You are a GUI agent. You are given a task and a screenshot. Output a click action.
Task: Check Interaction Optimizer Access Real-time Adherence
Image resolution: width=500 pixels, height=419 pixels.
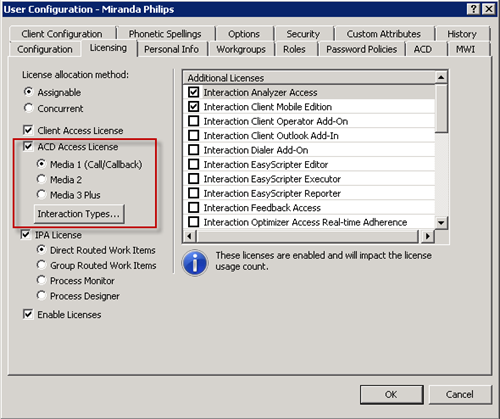pos(194,222)
